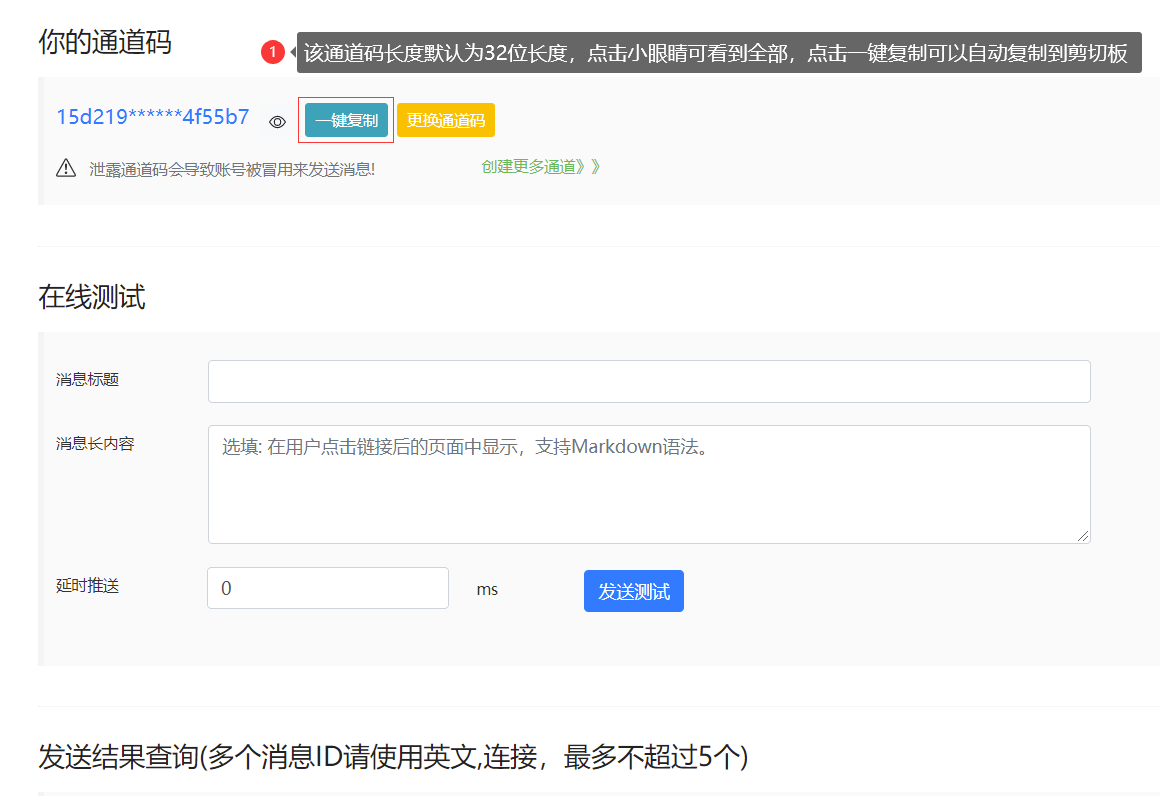Reveal full channel code with eye icon
This screenshot has height=796, width=1160.
tap(277, 122)
